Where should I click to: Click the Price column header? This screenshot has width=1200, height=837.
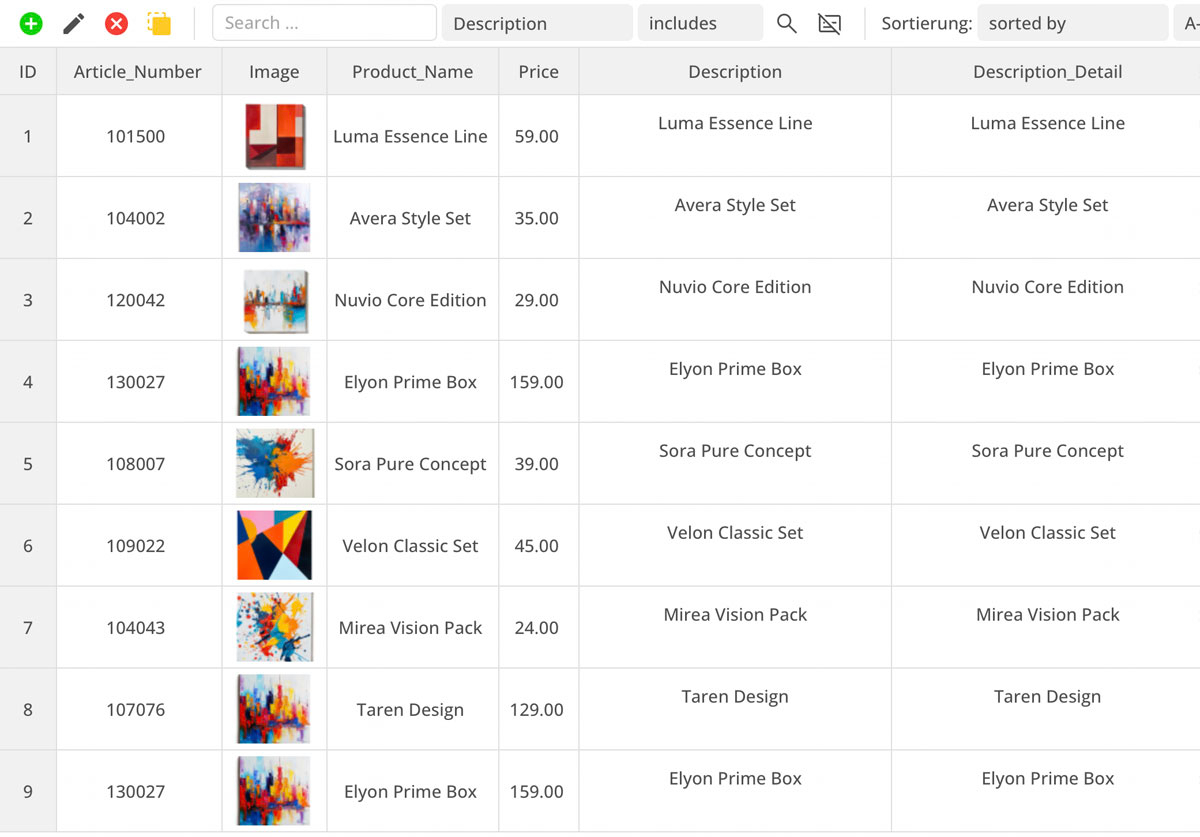(x=538, y=72)
